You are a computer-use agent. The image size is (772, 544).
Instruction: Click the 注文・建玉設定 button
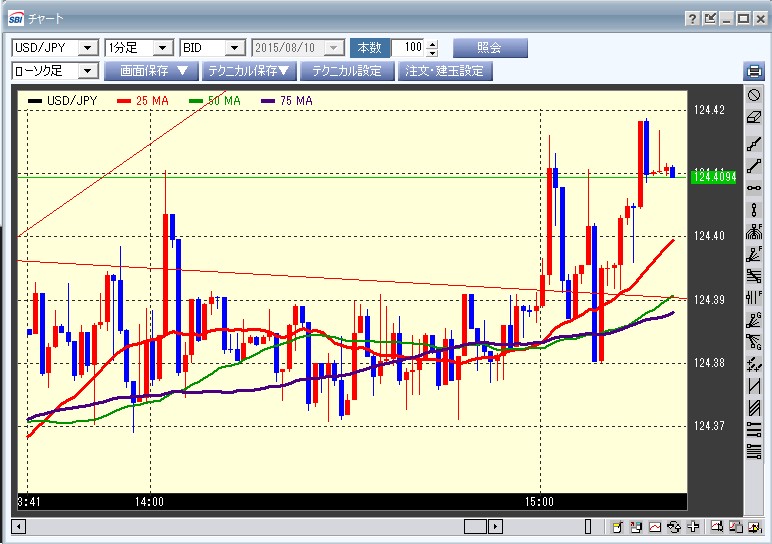coord(445,71)
